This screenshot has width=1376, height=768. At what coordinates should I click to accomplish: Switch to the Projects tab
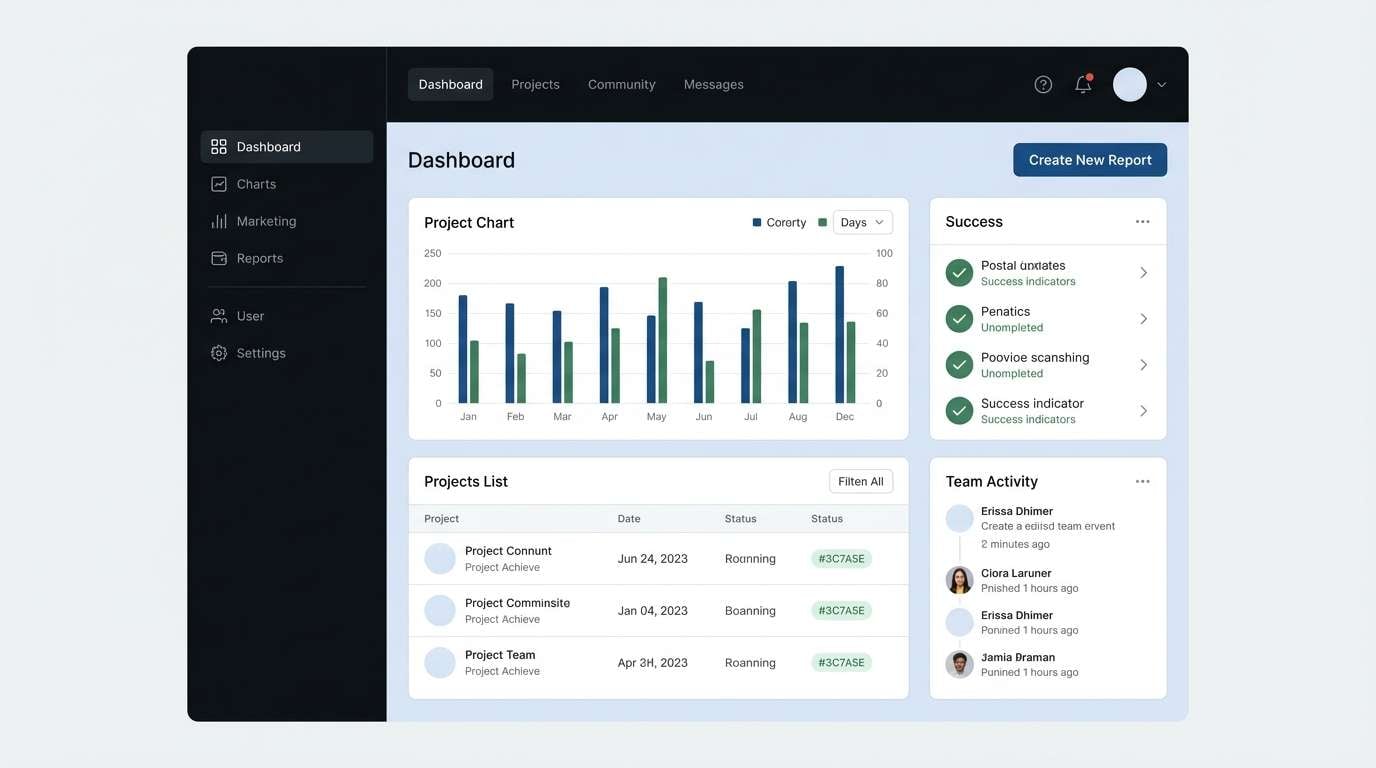536,82
